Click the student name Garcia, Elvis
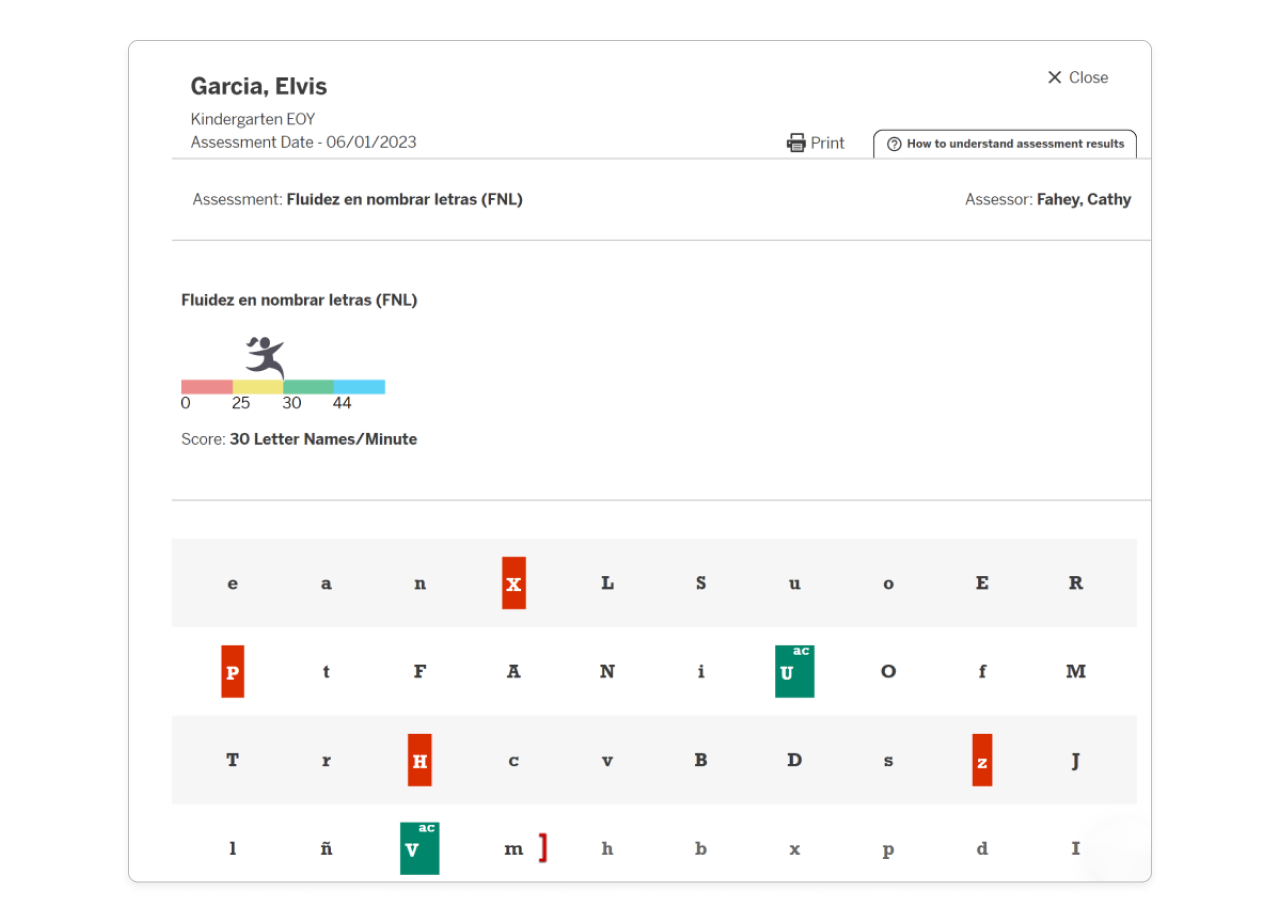Viewport: 1280px width, 922px height. pyautogui.click(x=259, y=86)
